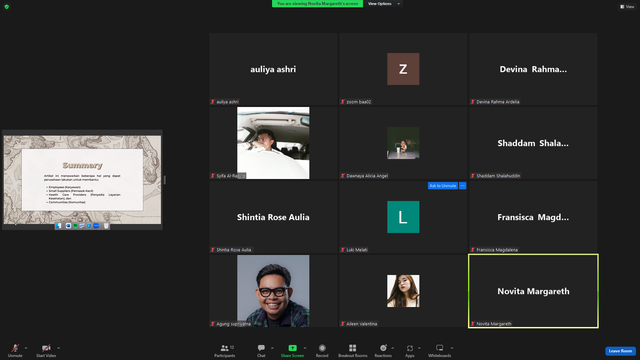640x360 pixels.
Task: Click the screen sharing status banner
Action: click(317, 4)
